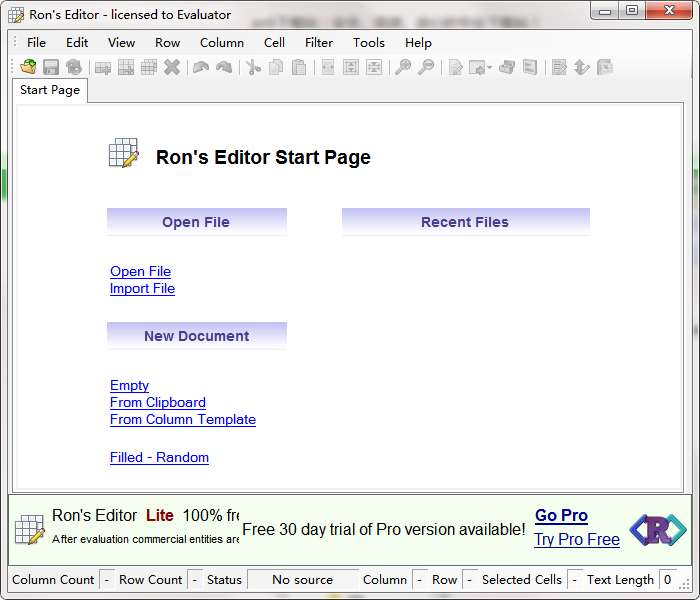Click the Zoom Out magnifier icon
This screenshot has width=700, height=600.
pos(426,67)
